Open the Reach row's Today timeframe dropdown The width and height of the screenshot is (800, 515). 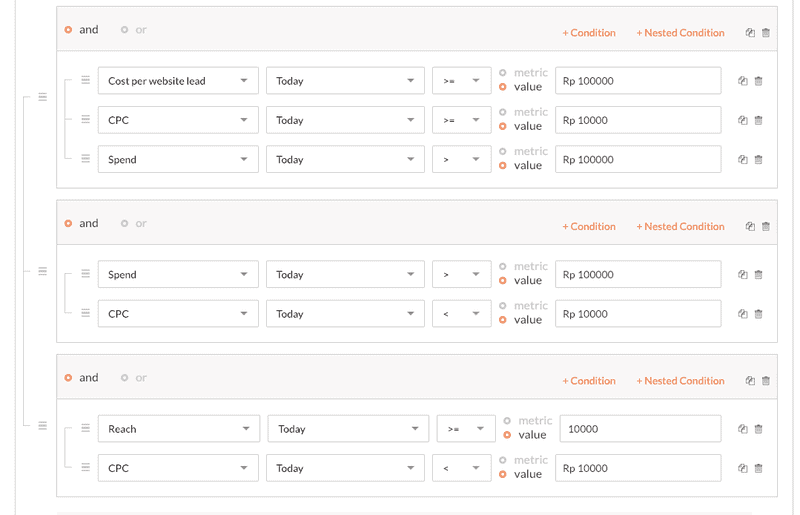point(348,429)
